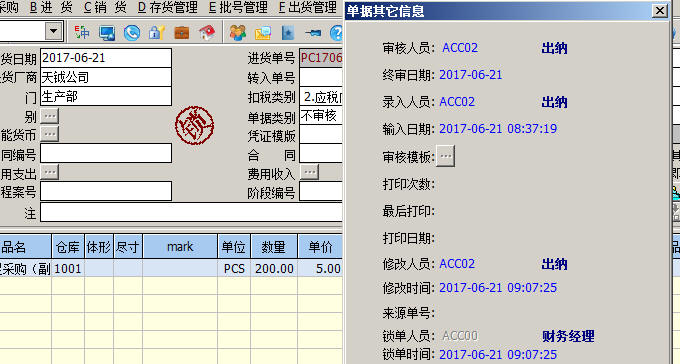
Task: Click the 生产部 department input field
Action: point(106,96)
